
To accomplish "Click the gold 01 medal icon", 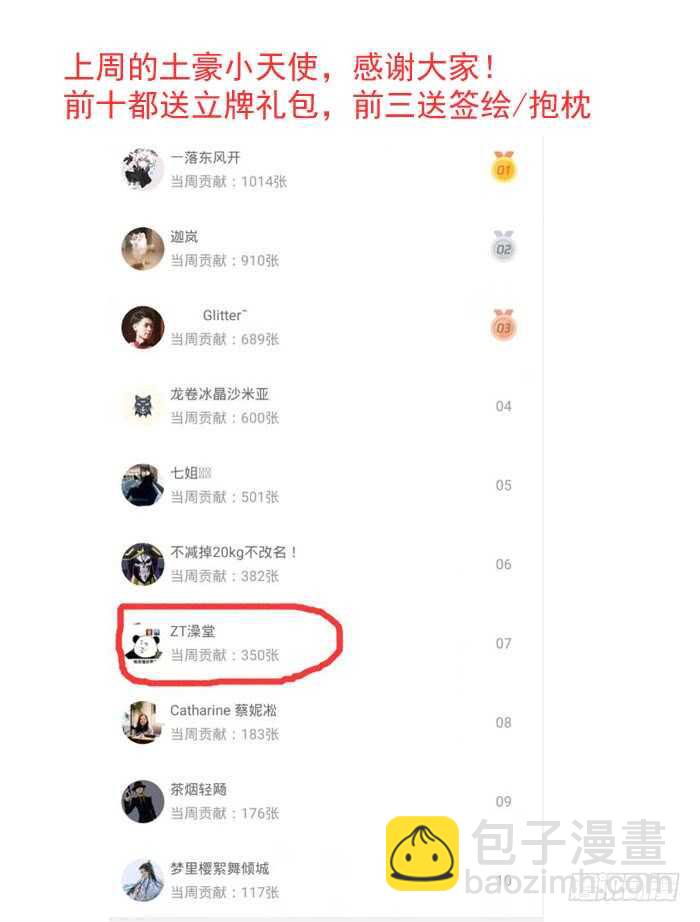I will click(504, 166).
